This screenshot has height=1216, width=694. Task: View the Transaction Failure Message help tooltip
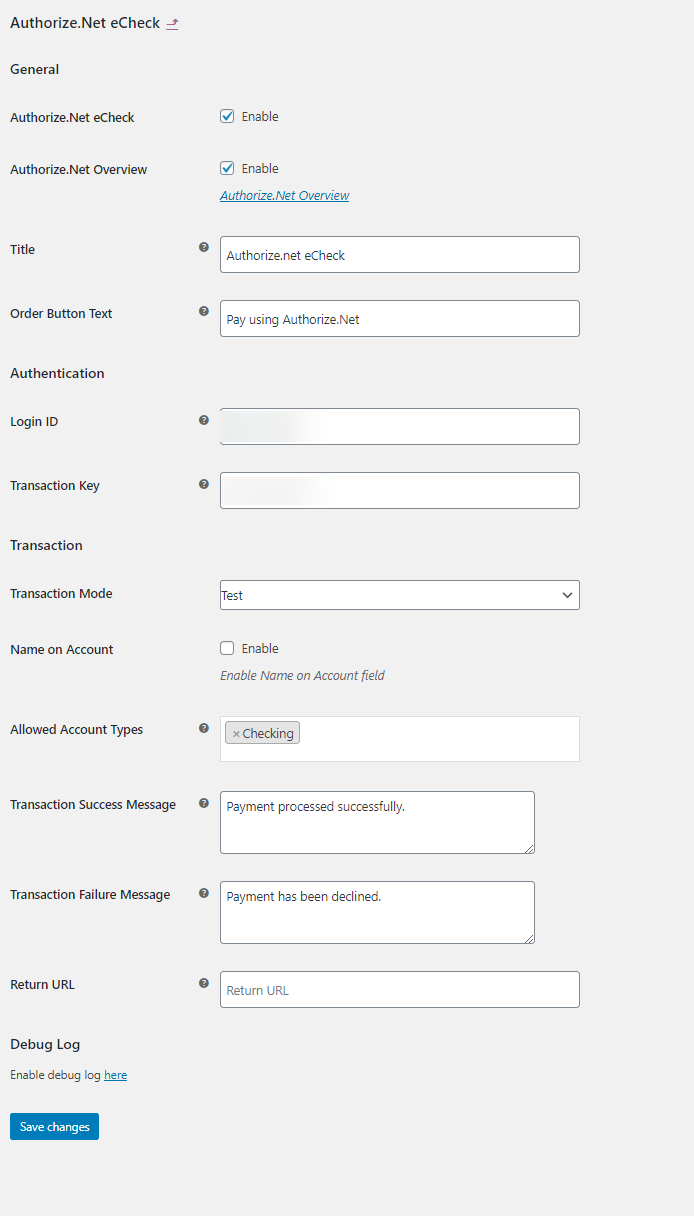[203, 893]
